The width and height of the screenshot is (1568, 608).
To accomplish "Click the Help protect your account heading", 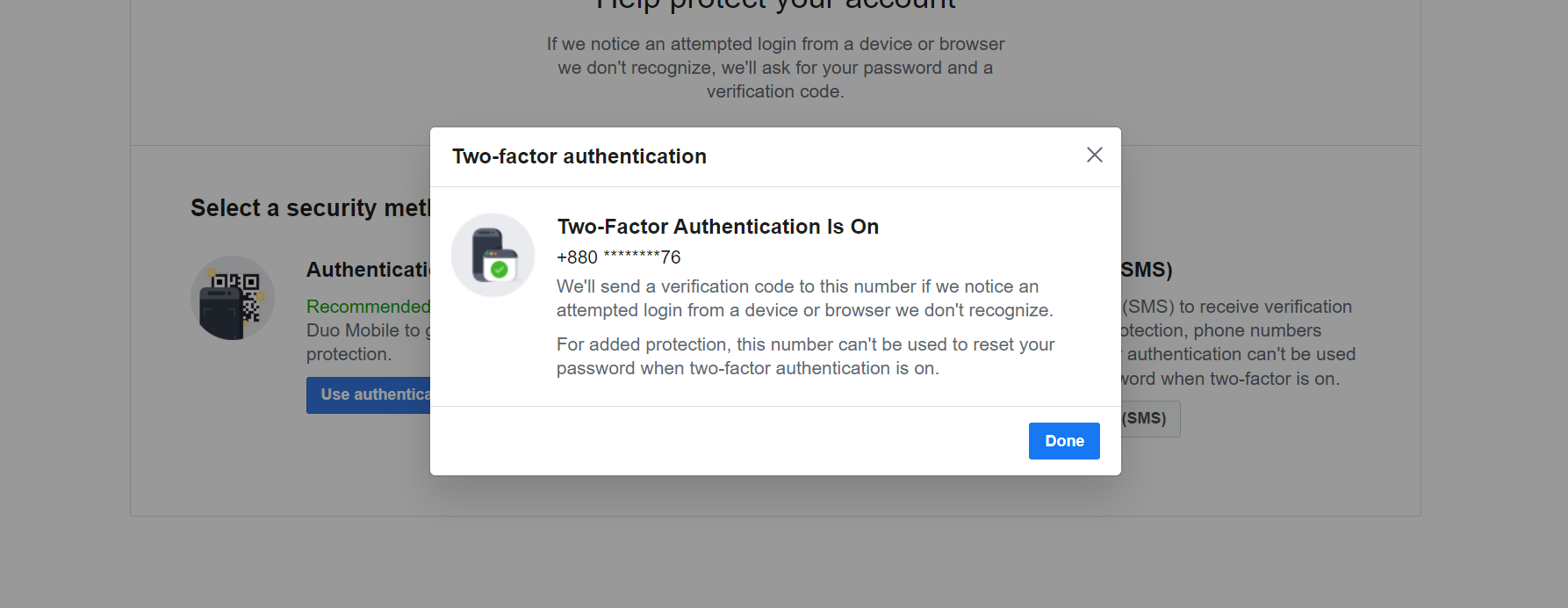I will tap(775, 4).
